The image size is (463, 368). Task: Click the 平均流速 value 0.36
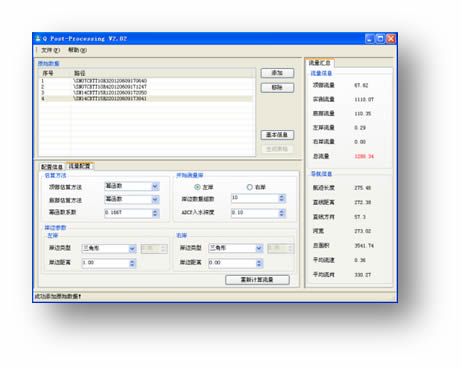[360, 260]
